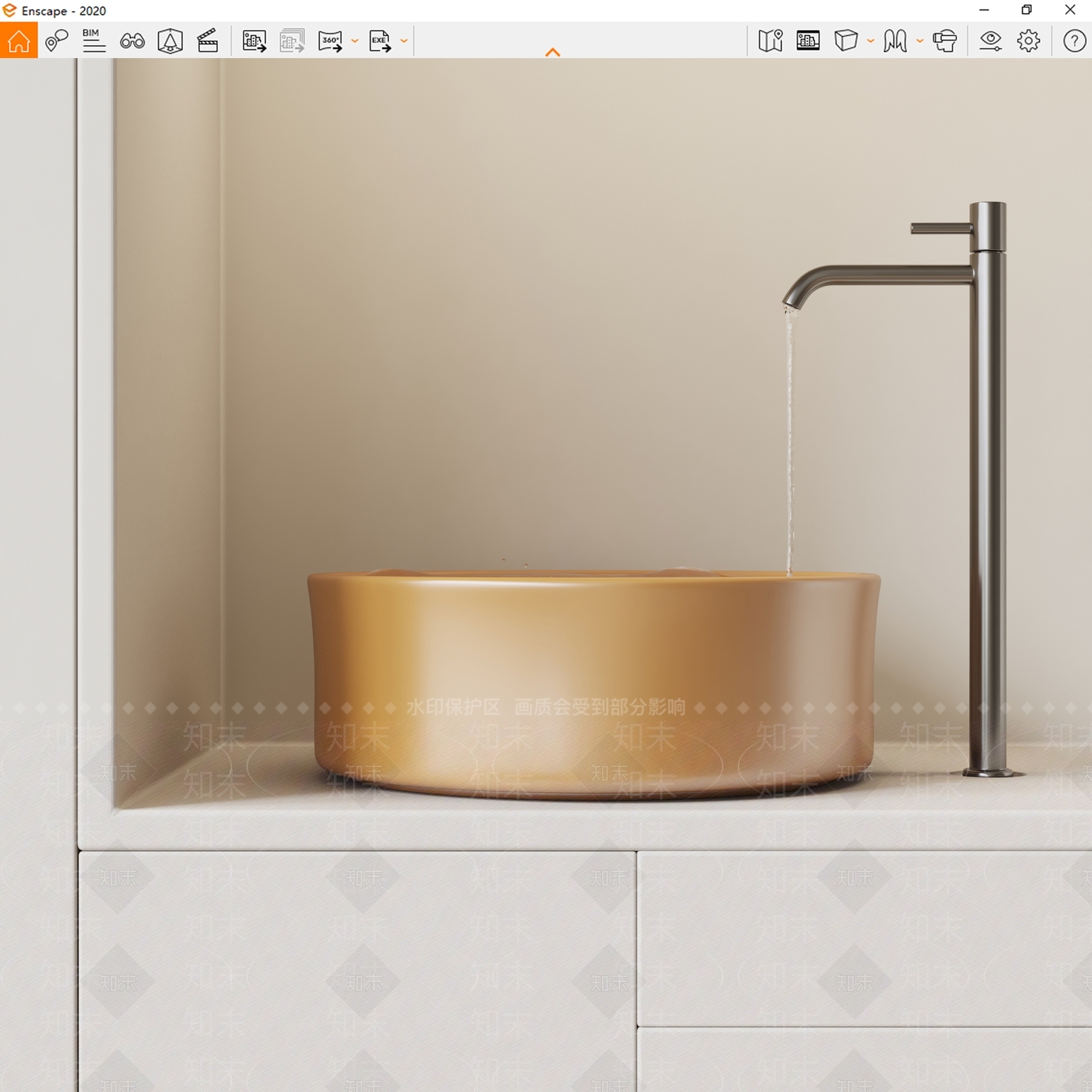Open general settings gear icon

(x=1029, y=41)
